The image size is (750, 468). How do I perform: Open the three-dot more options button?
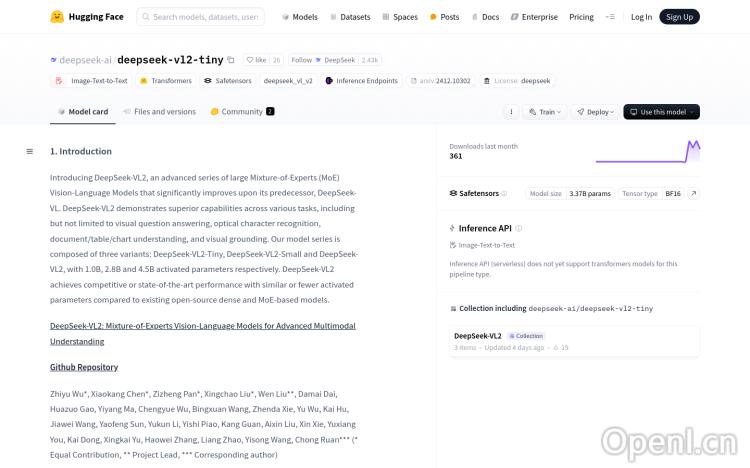click(x=511, y=112)
